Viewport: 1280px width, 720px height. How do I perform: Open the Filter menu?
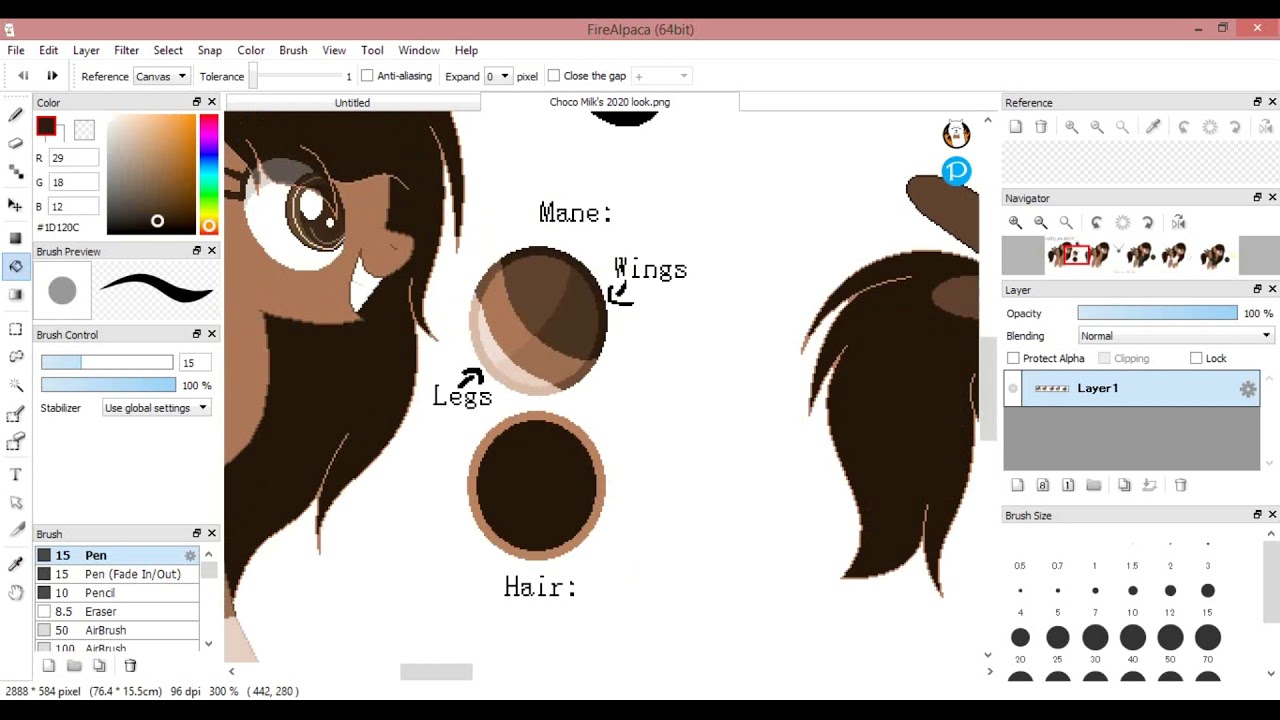(126, 50)
